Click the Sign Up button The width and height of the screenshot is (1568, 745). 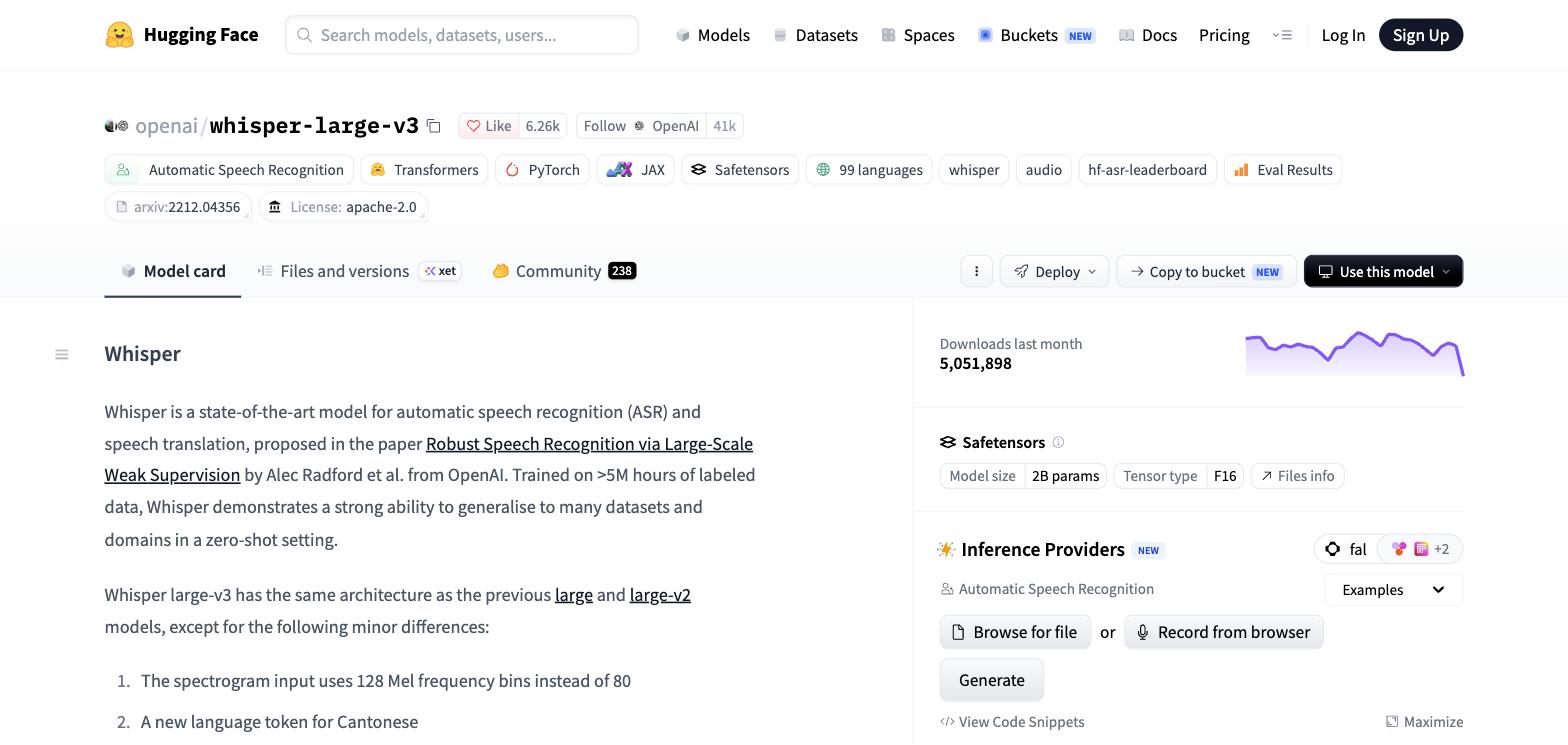[x=1421, y=35]
